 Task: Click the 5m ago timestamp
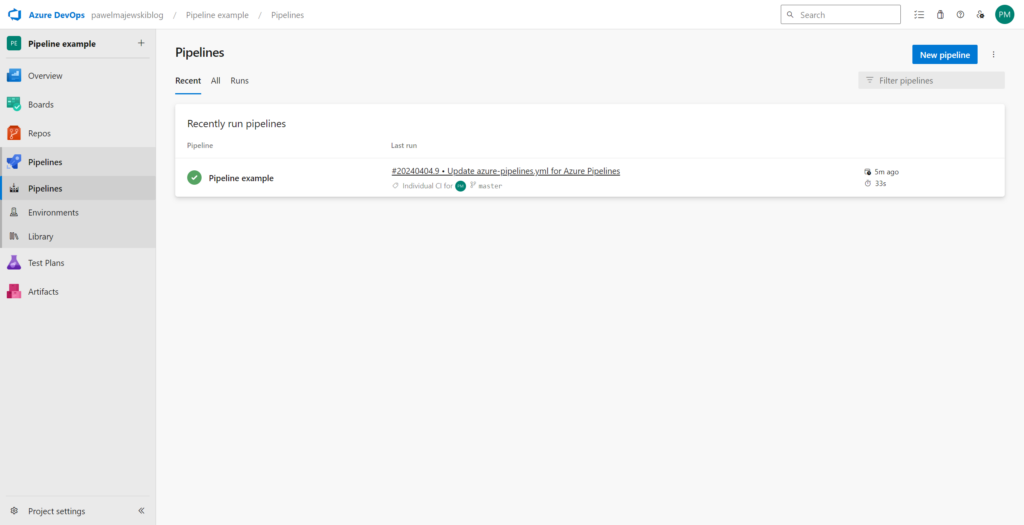point(886,172)
